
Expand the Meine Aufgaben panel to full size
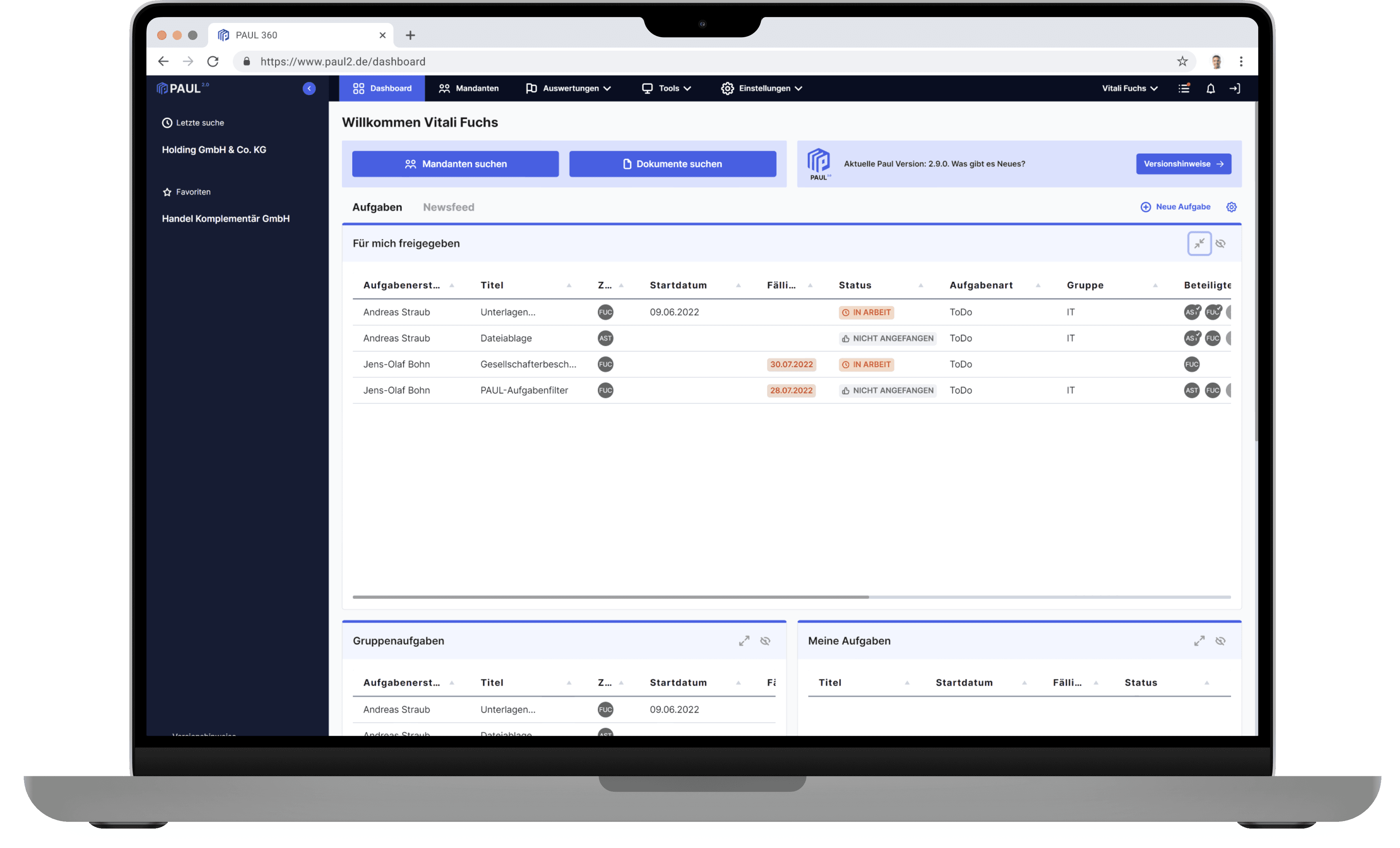point(1199,641)
